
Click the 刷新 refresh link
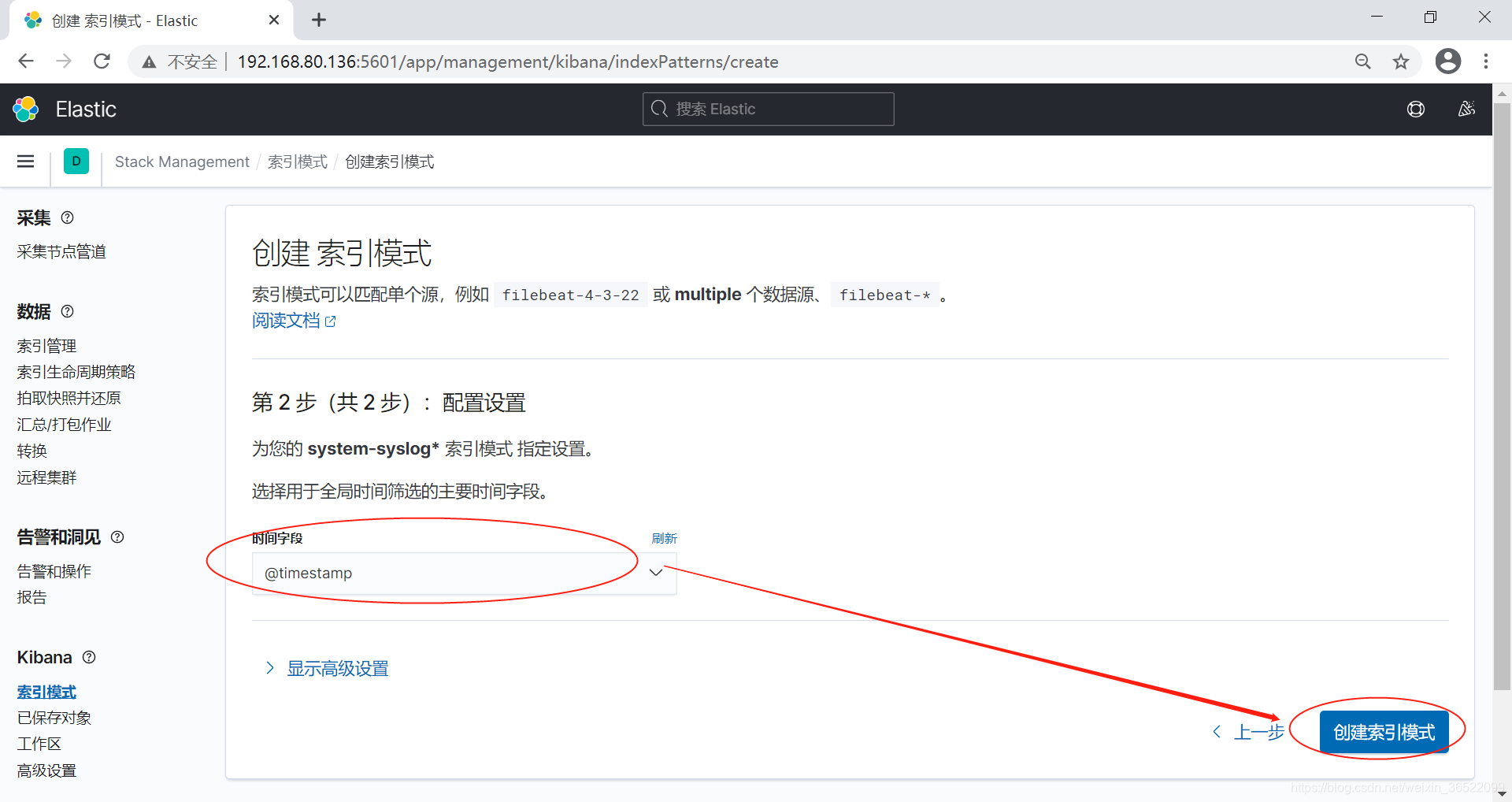(664, 538)
